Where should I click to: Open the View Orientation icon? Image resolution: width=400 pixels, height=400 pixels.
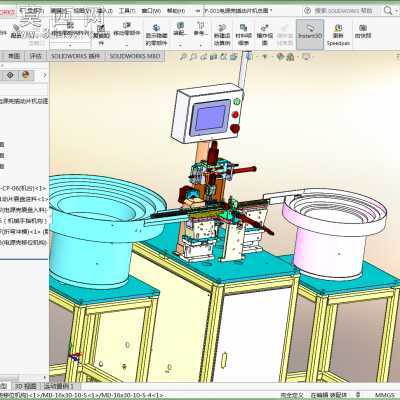[x=234, y=57]
